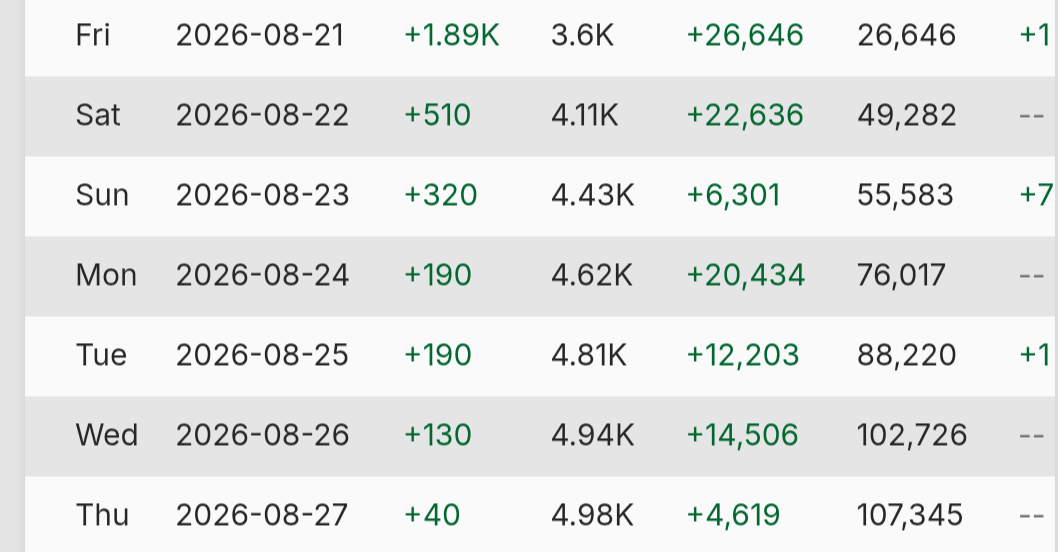This screenshot has height=552, width=1058.
Task: Click the 76,017 total views value
Action: pos(901,275)
